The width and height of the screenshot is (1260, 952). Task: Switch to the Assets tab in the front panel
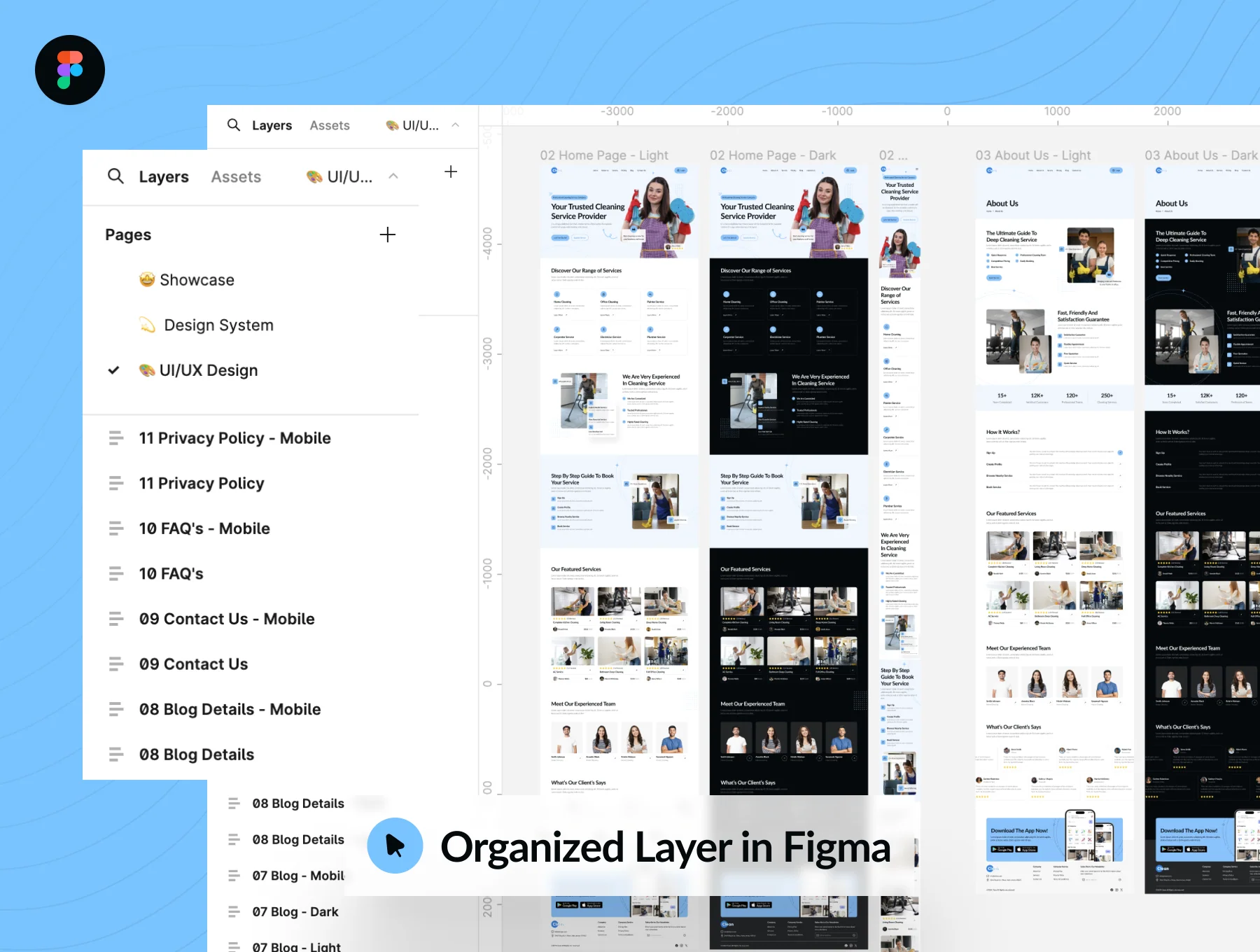(x=236, y=177)
